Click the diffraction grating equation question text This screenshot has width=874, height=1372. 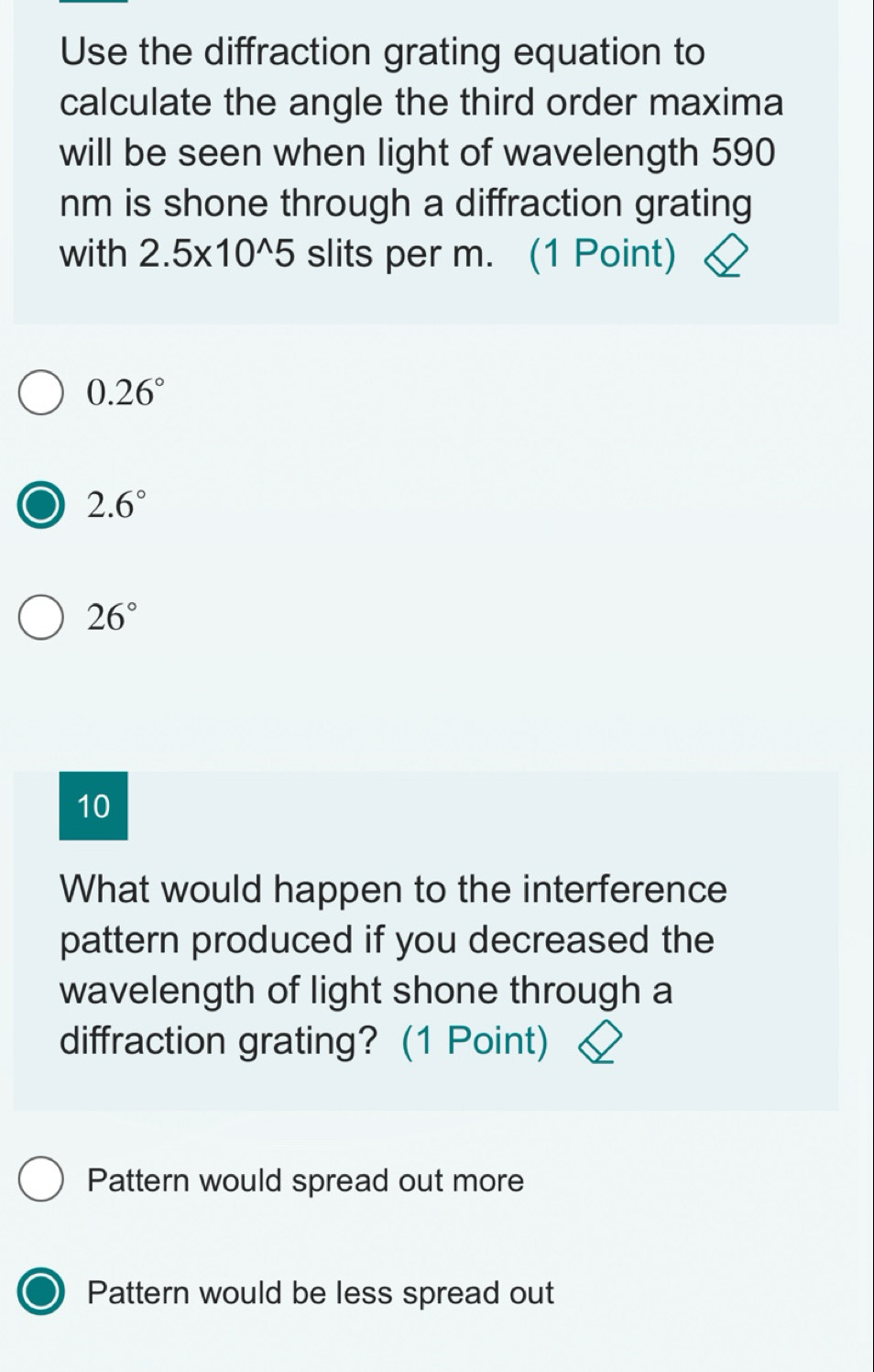click(383, 52)
